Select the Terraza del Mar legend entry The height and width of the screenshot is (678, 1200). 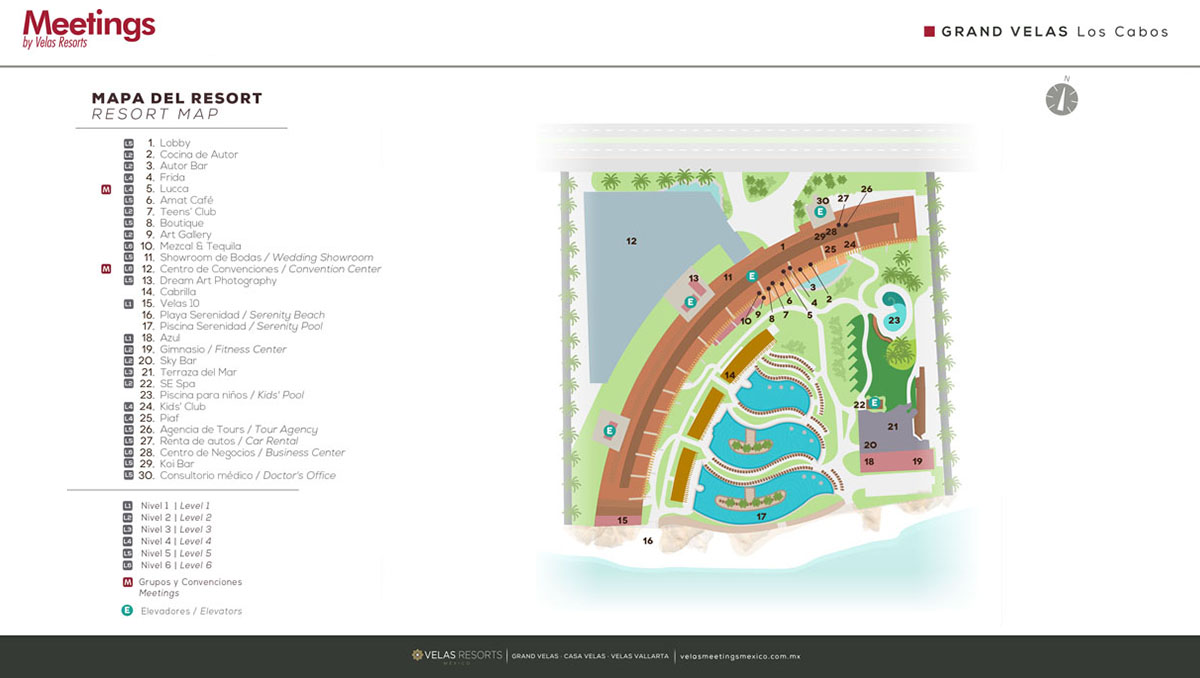[x=189, y=373]
